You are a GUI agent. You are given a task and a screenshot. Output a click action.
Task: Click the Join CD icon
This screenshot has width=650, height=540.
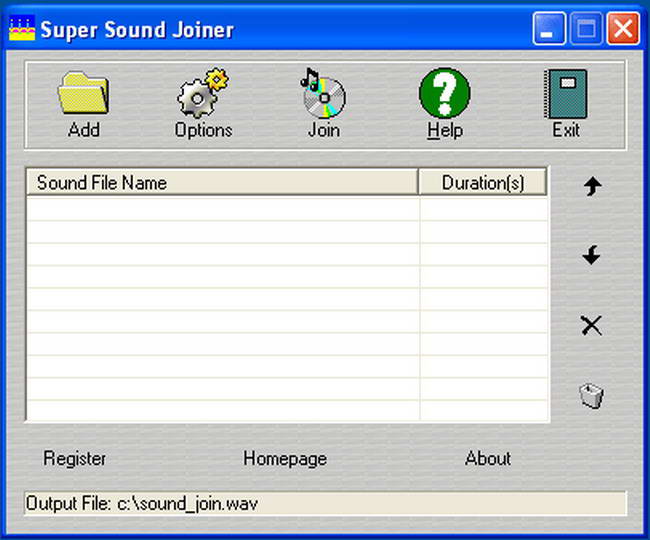[323, 93]
